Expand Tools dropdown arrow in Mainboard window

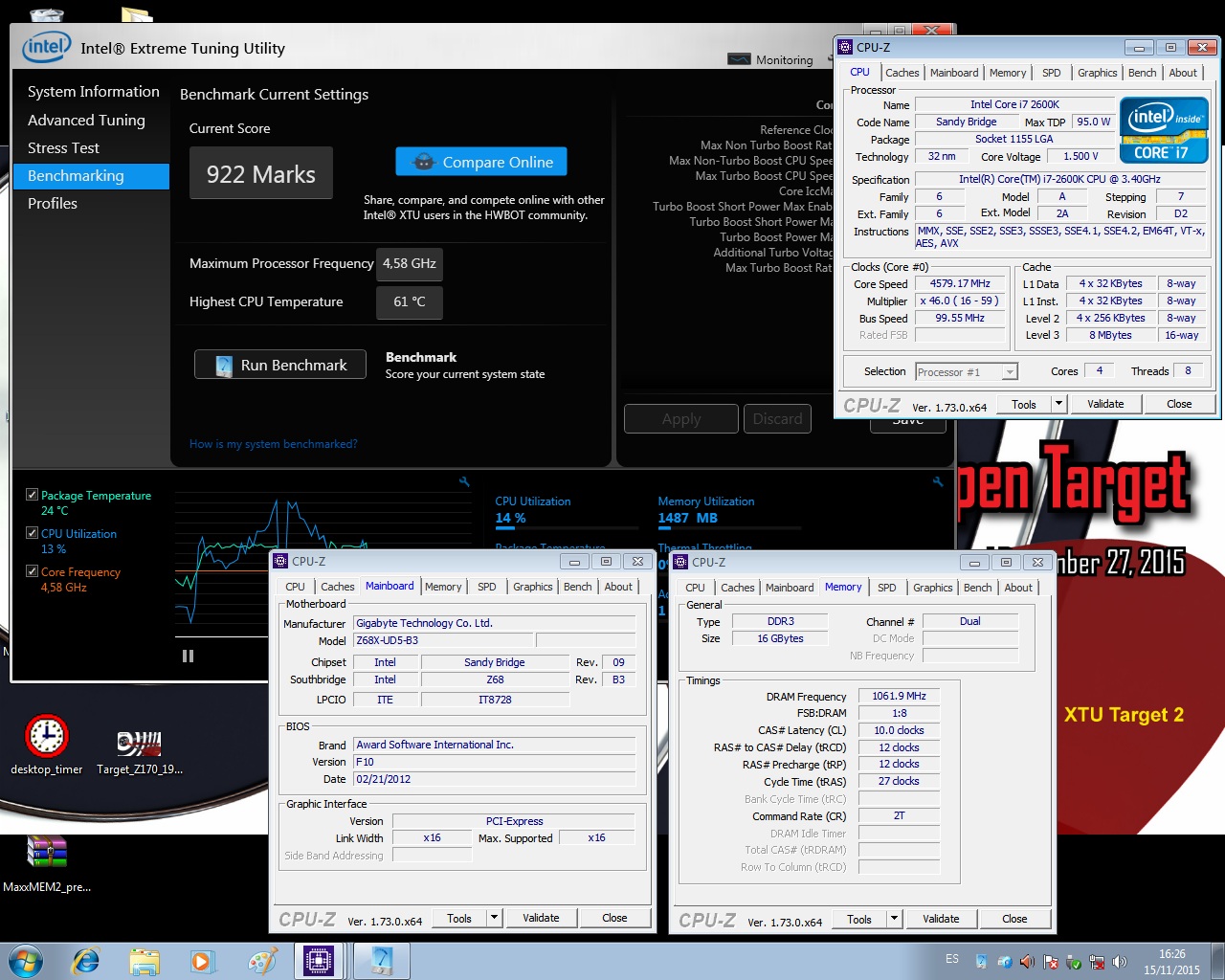coord(494,918)
